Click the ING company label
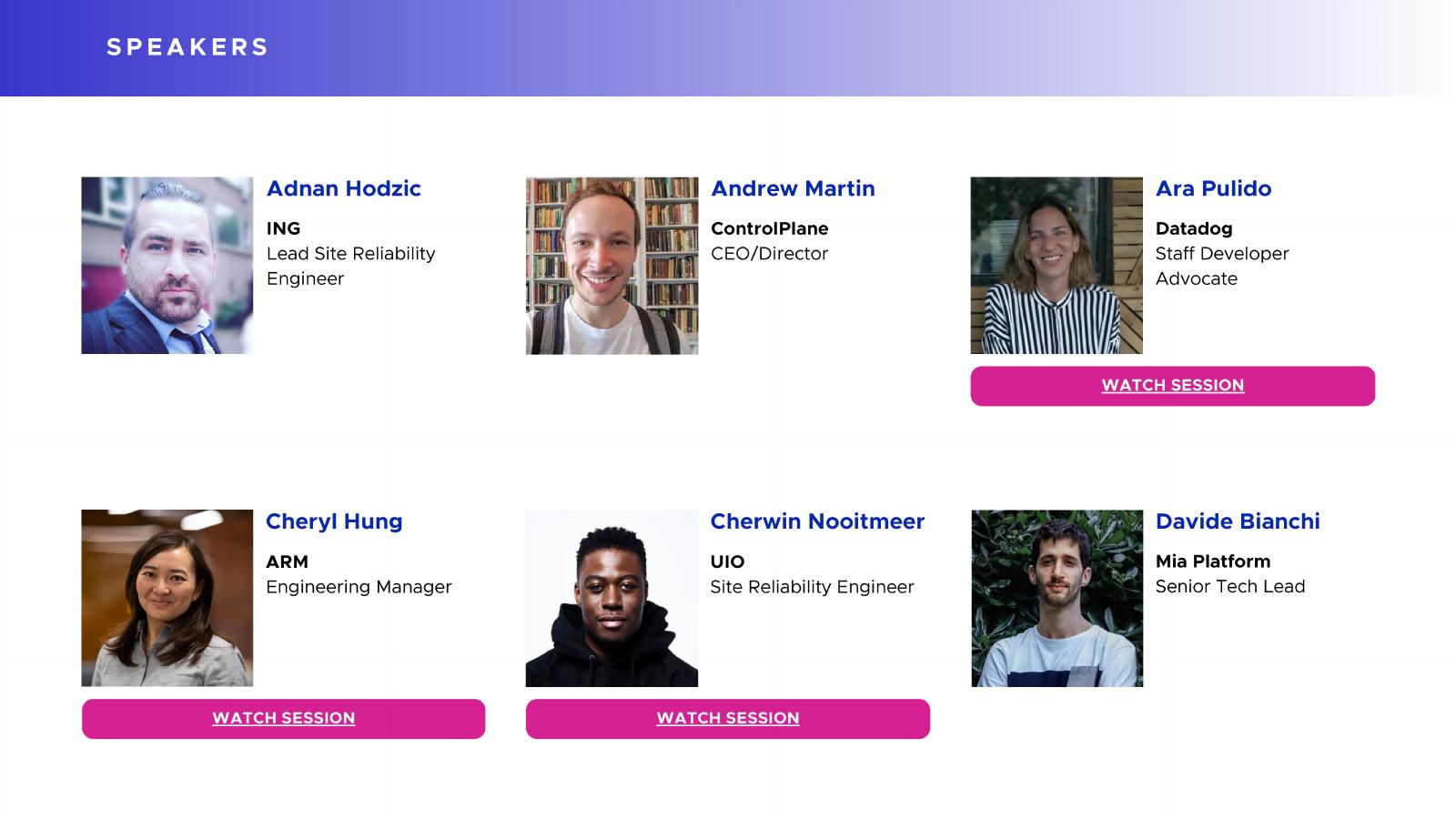1456x819 pixels. (283, 228)
